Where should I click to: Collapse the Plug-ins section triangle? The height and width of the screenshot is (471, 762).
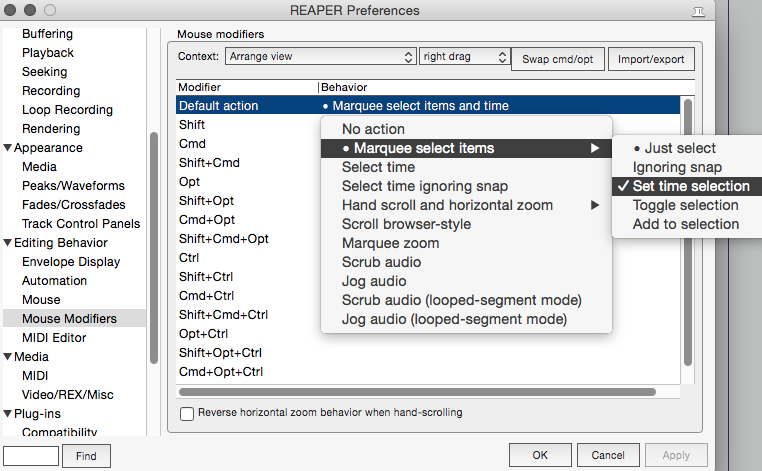[x=8, y=414]
